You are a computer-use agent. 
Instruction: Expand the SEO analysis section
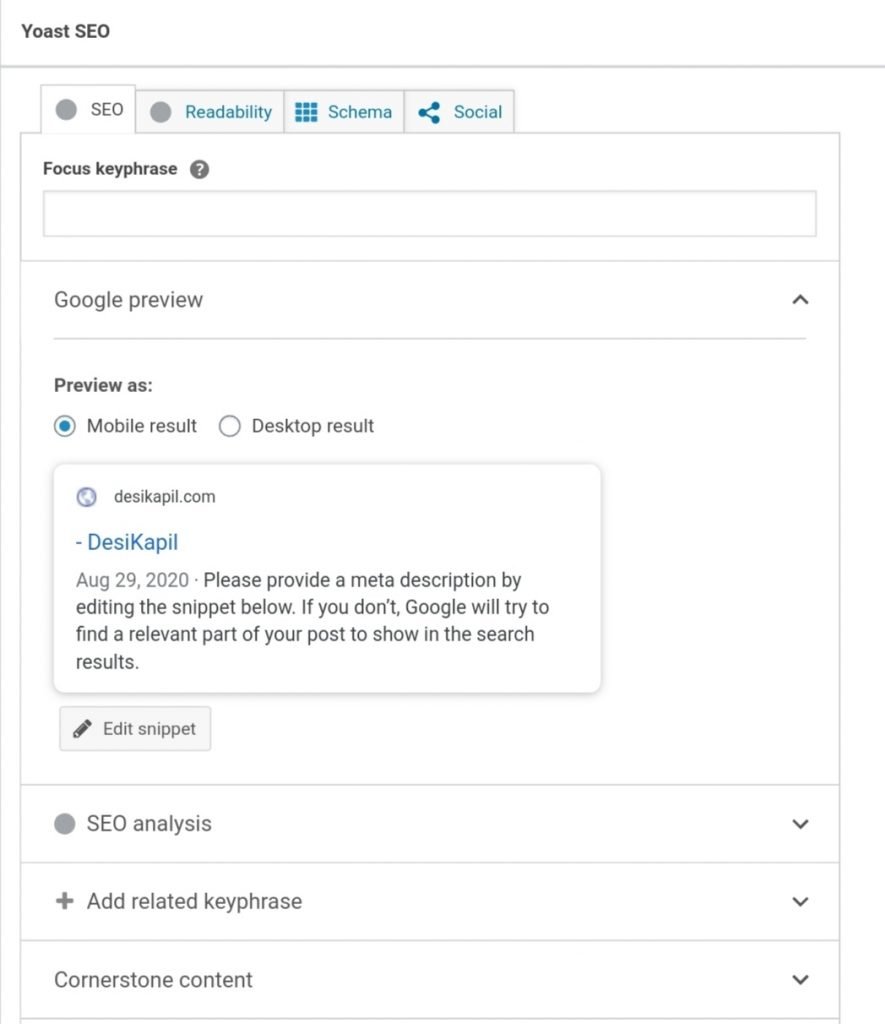[x=799, y=824]
